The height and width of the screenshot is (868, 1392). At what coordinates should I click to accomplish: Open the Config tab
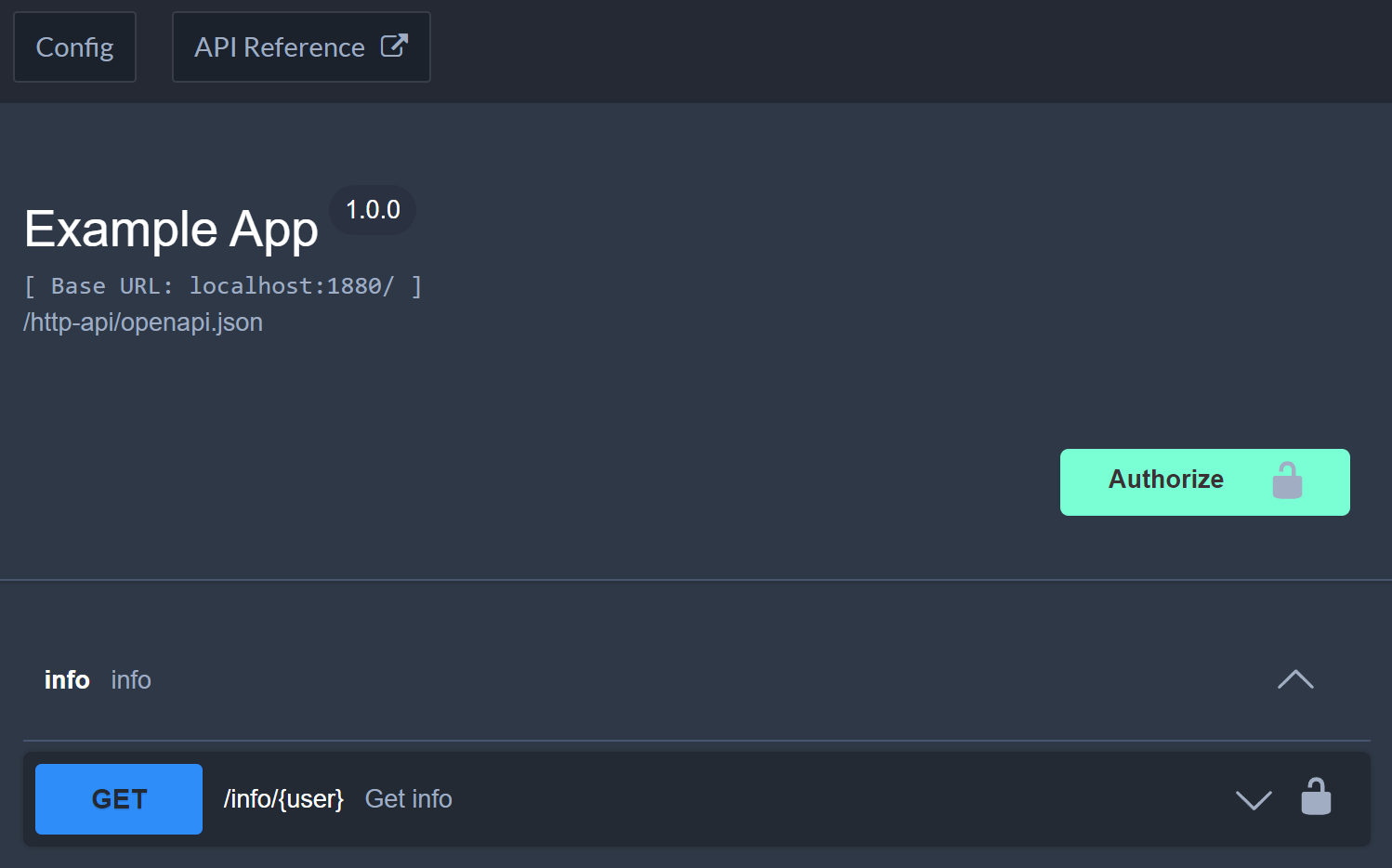pos(74,47)
